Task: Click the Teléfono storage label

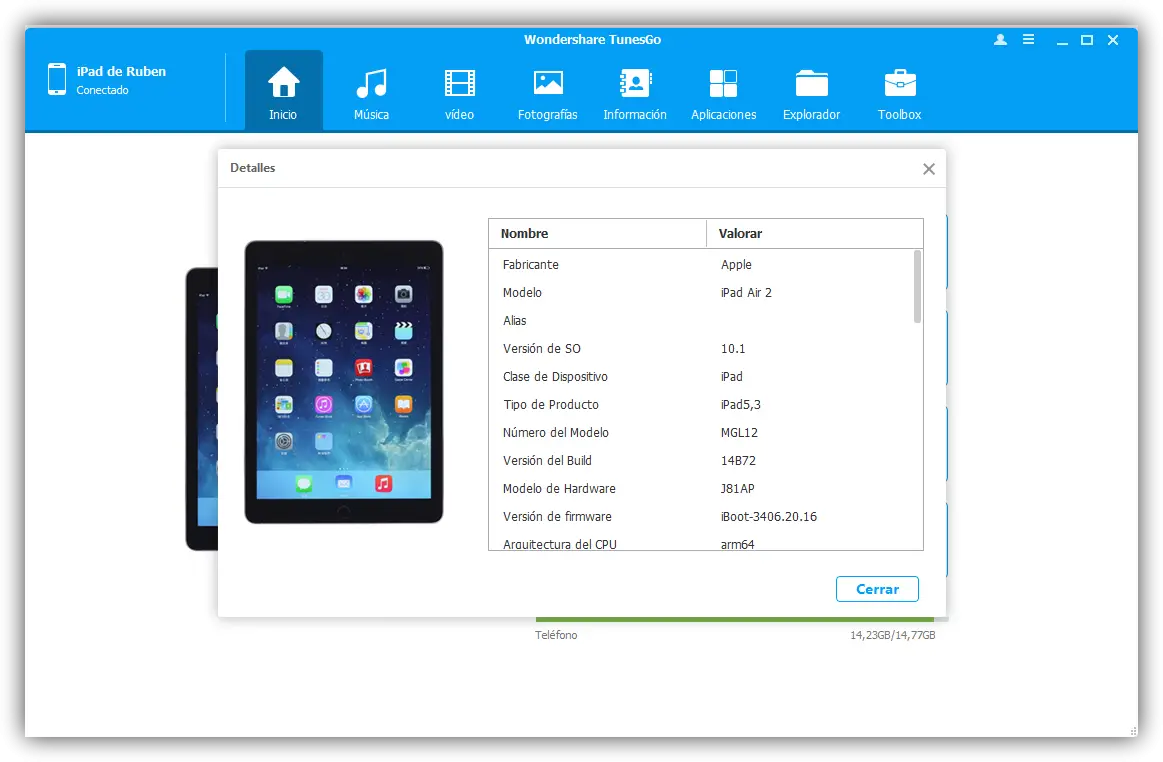Action: pyautogui.click(x=556, y=635)
